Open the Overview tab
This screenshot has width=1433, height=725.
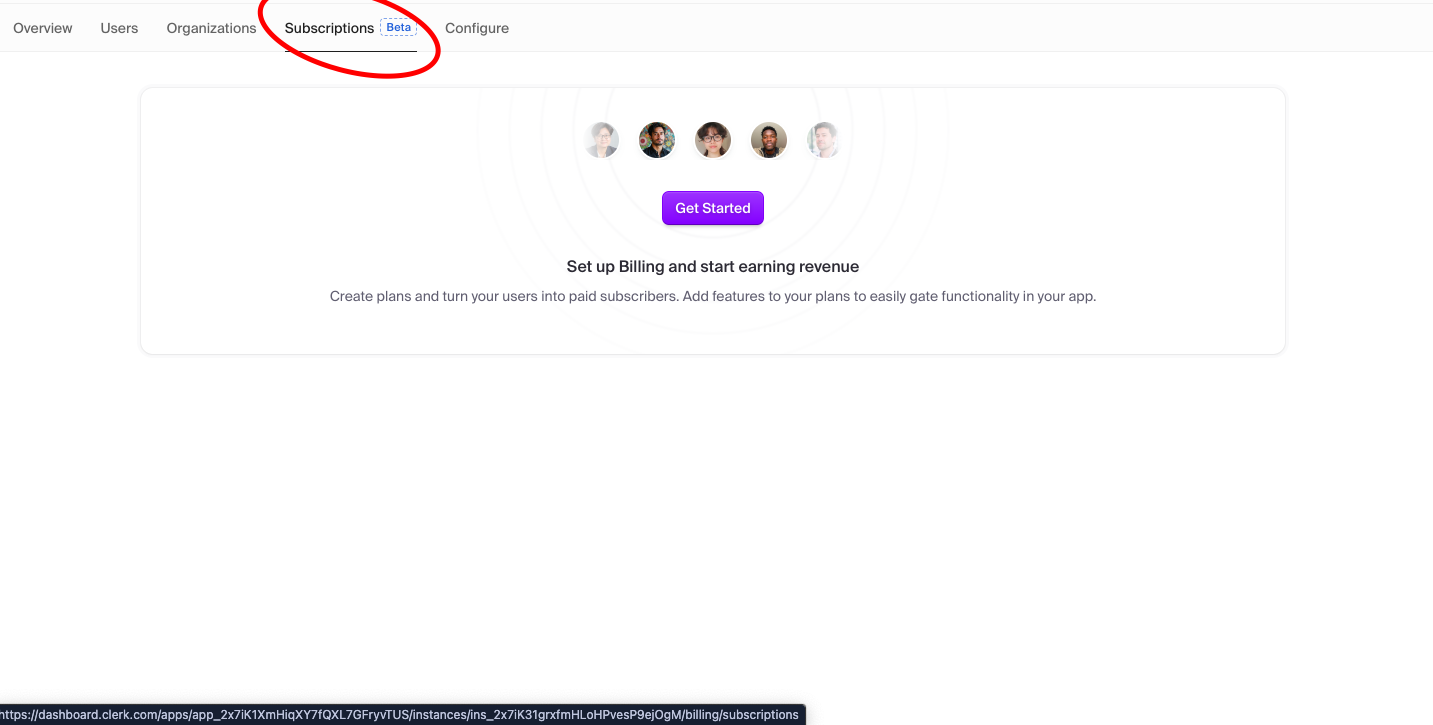43,28
